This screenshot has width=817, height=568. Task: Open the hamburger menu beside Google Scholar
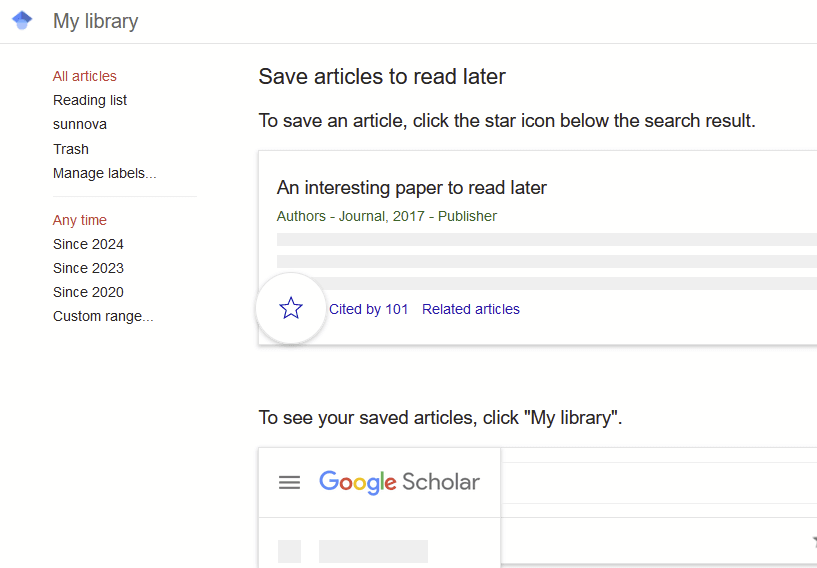(289, 482)
